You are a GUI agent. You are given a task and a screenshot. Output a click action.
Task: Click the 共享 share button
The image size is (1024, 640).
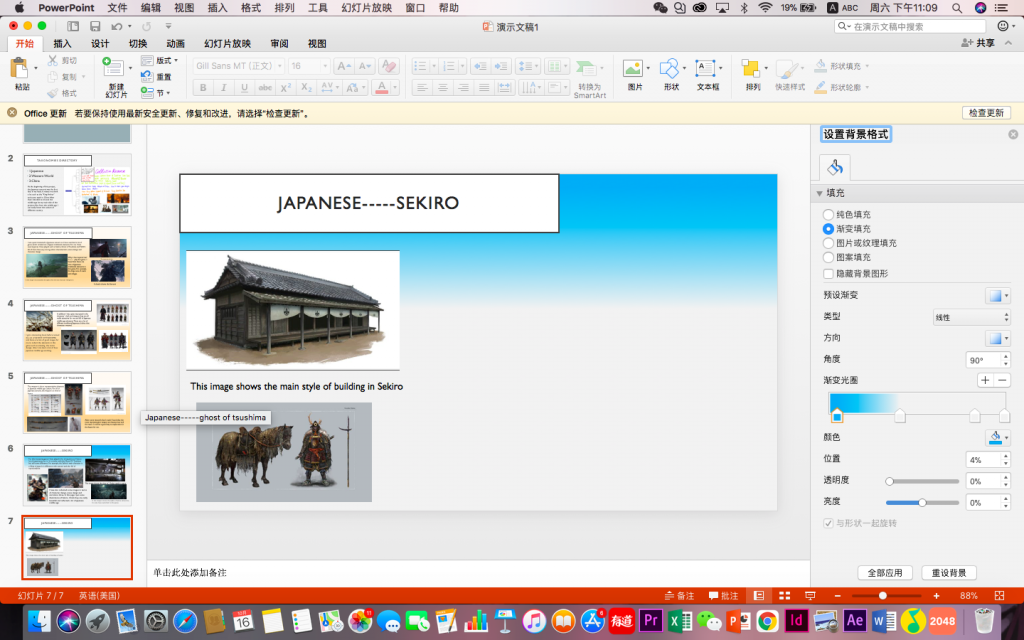(x=978, y=43)
